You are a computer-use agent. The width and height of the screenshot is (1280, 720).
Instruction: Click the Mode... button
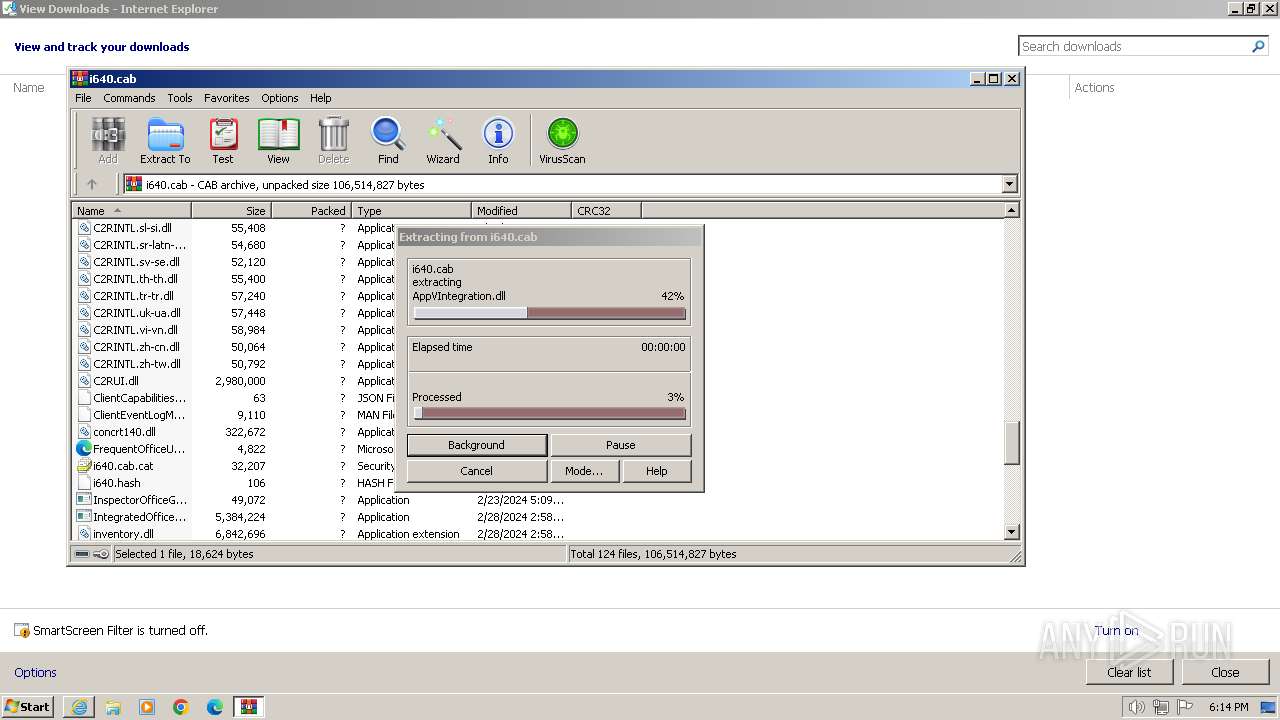pyautogui.click(x=584, y=471)
